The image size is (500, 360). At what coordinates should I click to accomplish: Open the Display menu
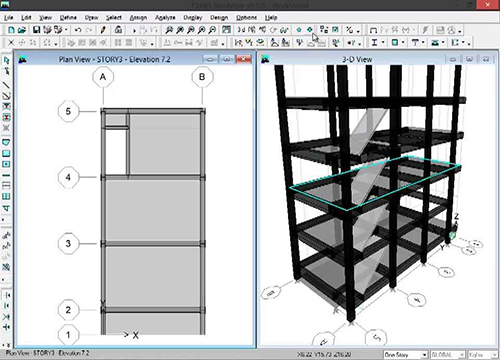(193, 18)
